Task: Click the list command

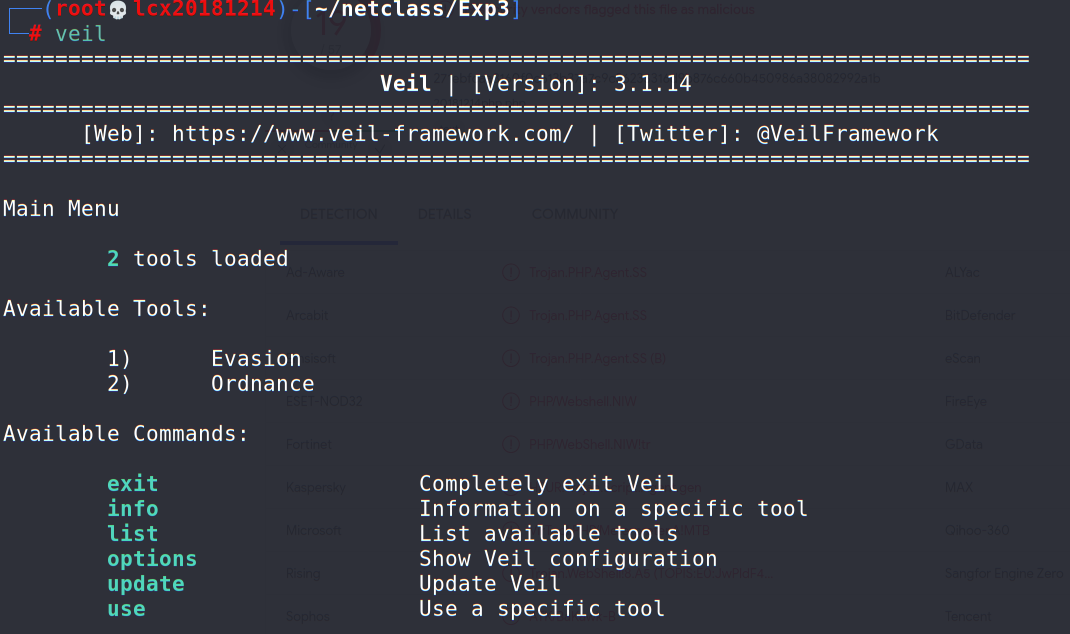Action: 132,534
